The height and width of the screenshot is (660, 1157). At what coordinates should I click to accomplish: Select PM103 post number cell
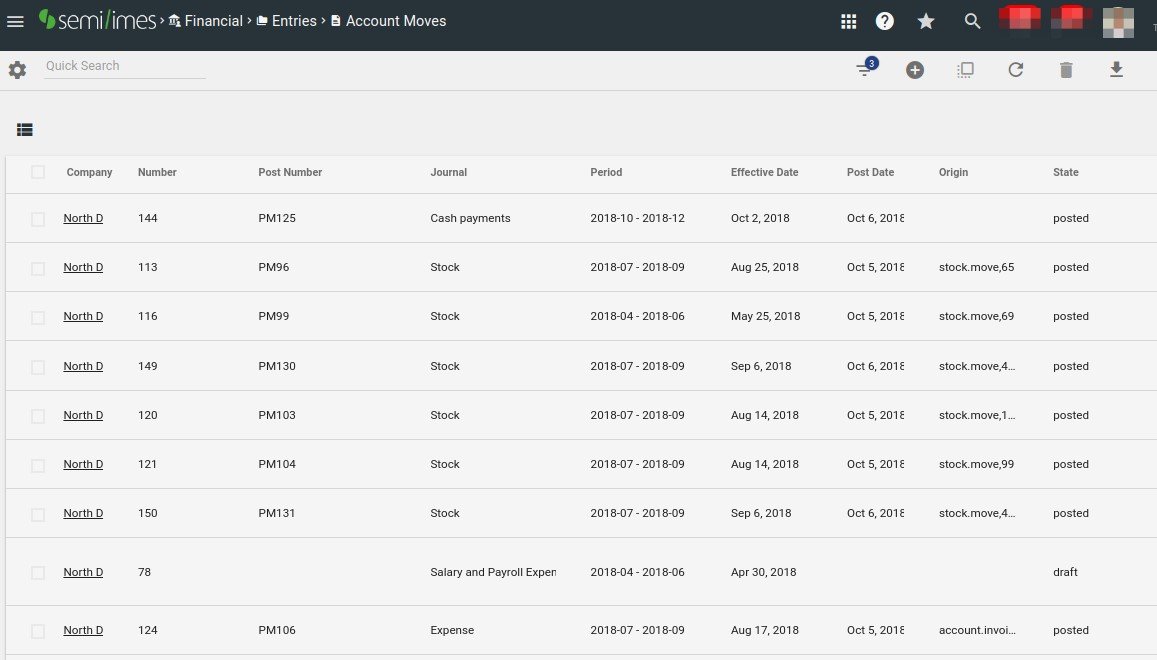click(x=277, y=415)
